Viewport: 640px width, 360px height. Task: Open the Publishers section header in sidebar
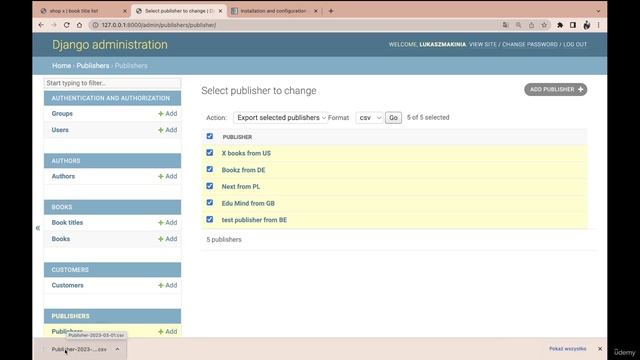(70, 316)
